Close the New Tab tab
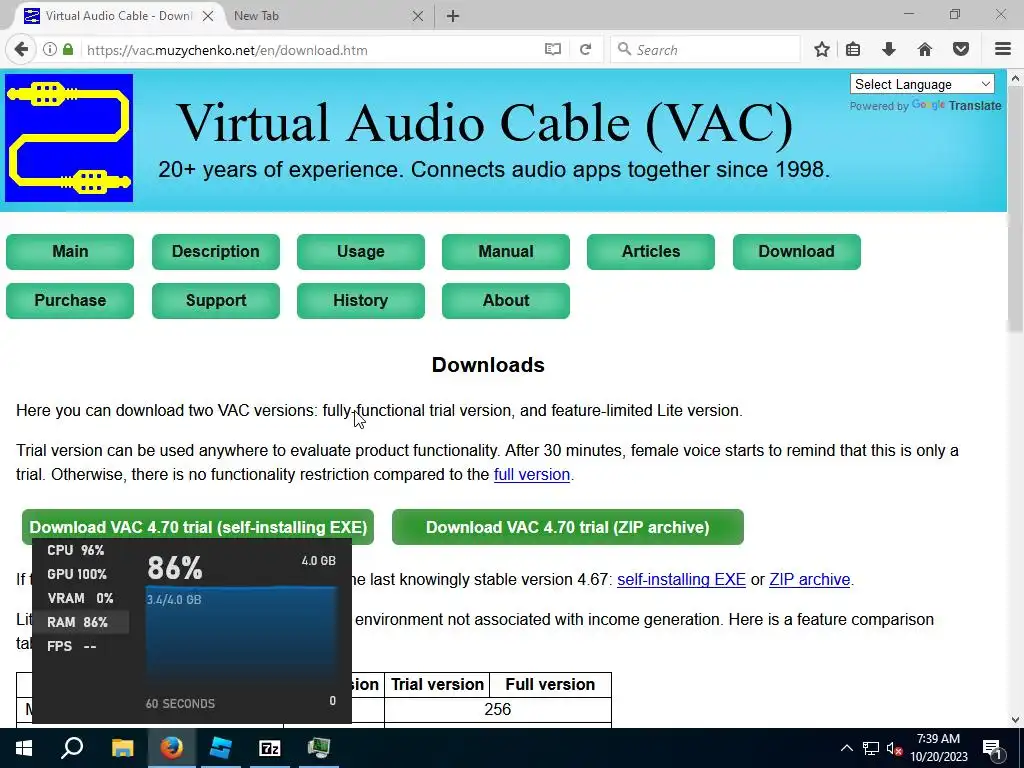This screenshot has height=768, width=1024. (418, 16)
